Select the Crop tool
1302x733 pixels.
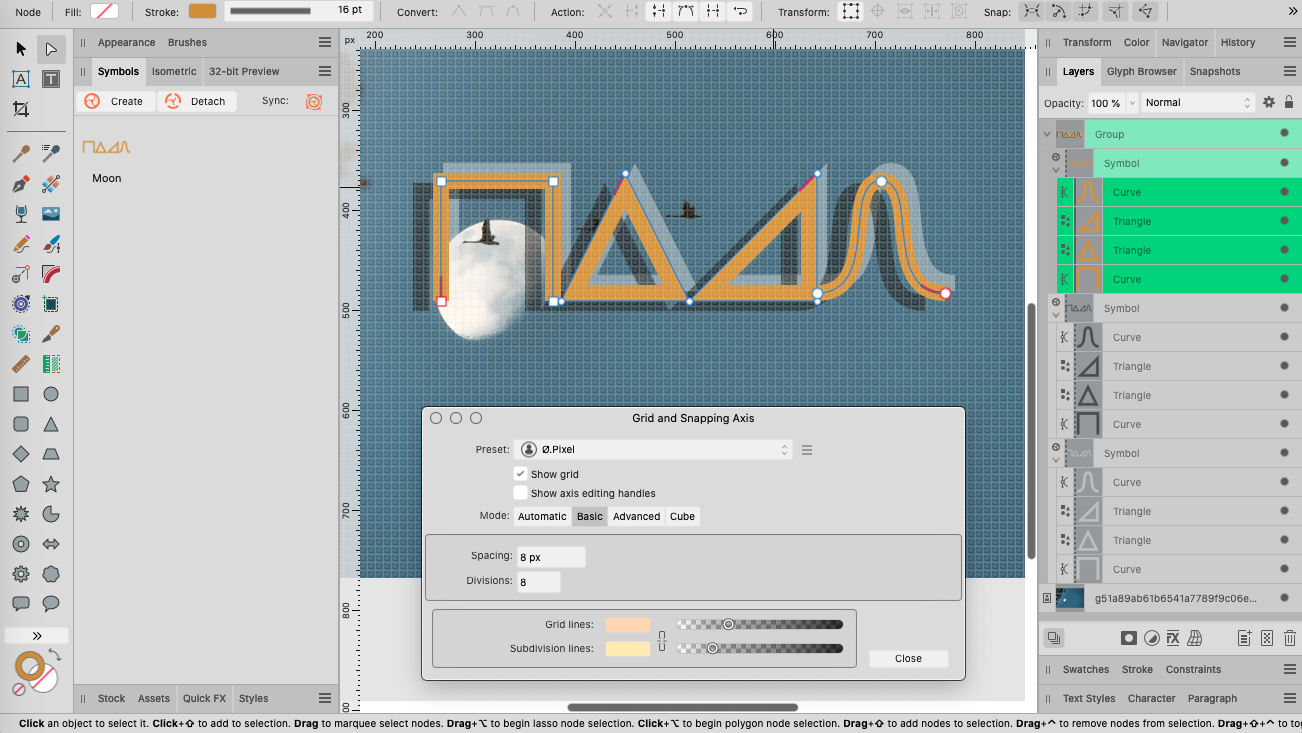tap(21, 109)
